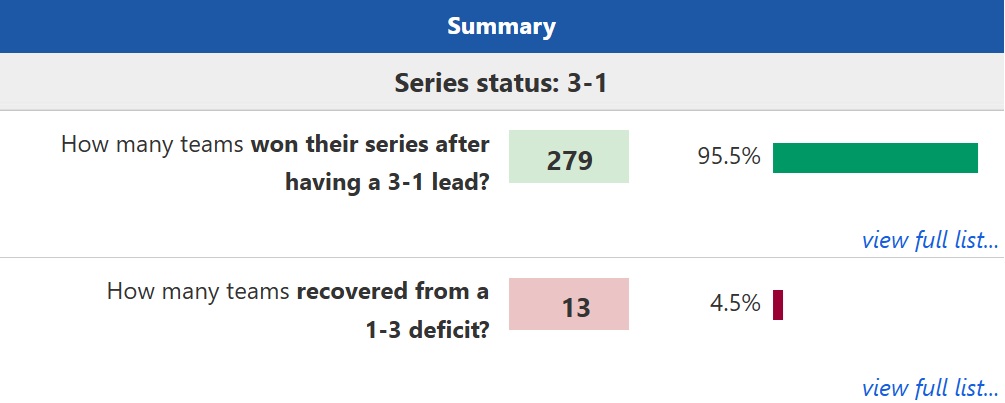Click the bold "3-1 lead?" text

click(433, 182)
